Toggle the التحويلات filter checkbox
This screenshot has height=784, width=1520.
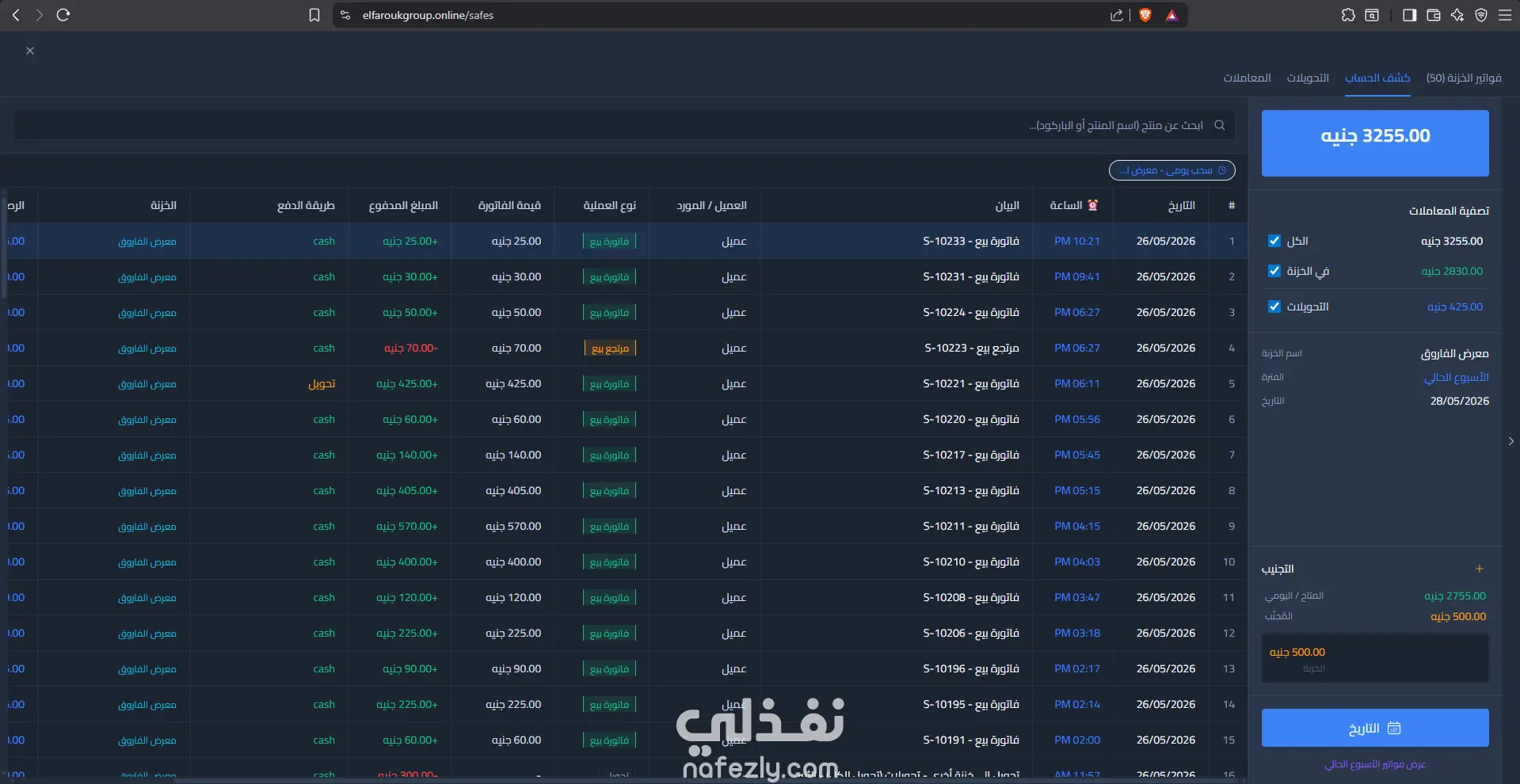click(x=1274, y=306)
